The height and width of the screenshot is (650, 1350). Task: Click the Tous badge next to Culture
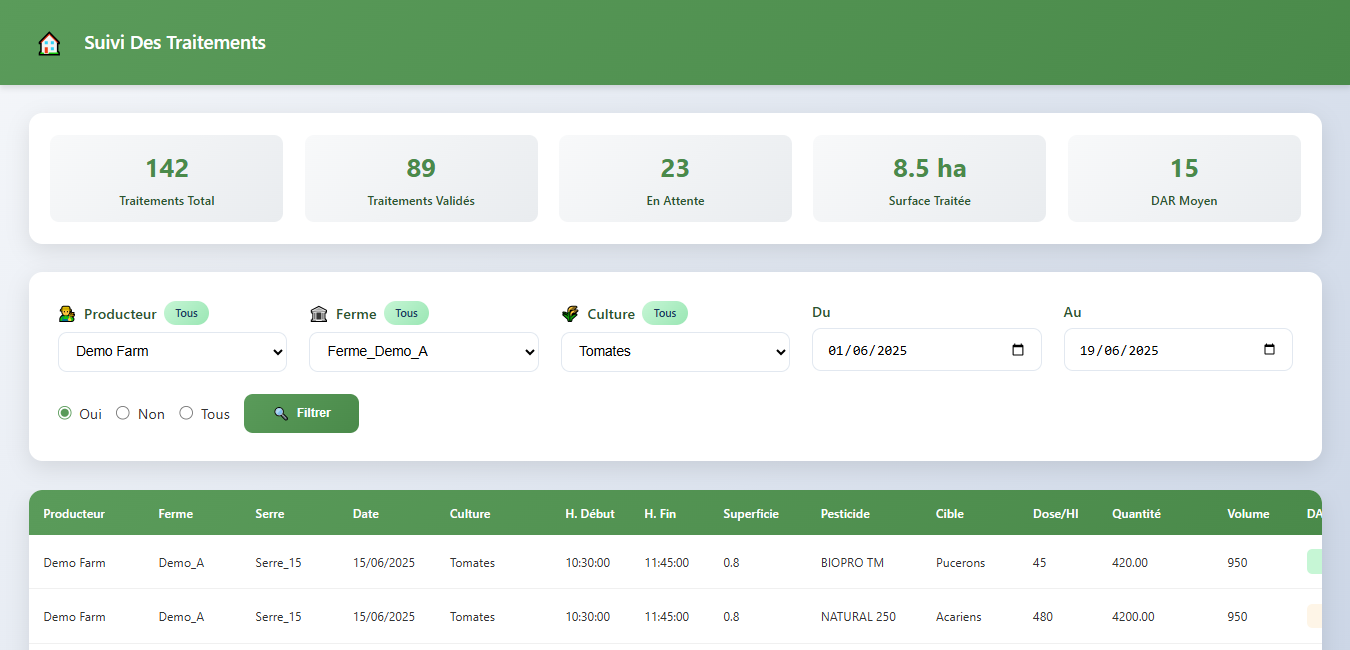pyautogui.click(x=665, y=313)
